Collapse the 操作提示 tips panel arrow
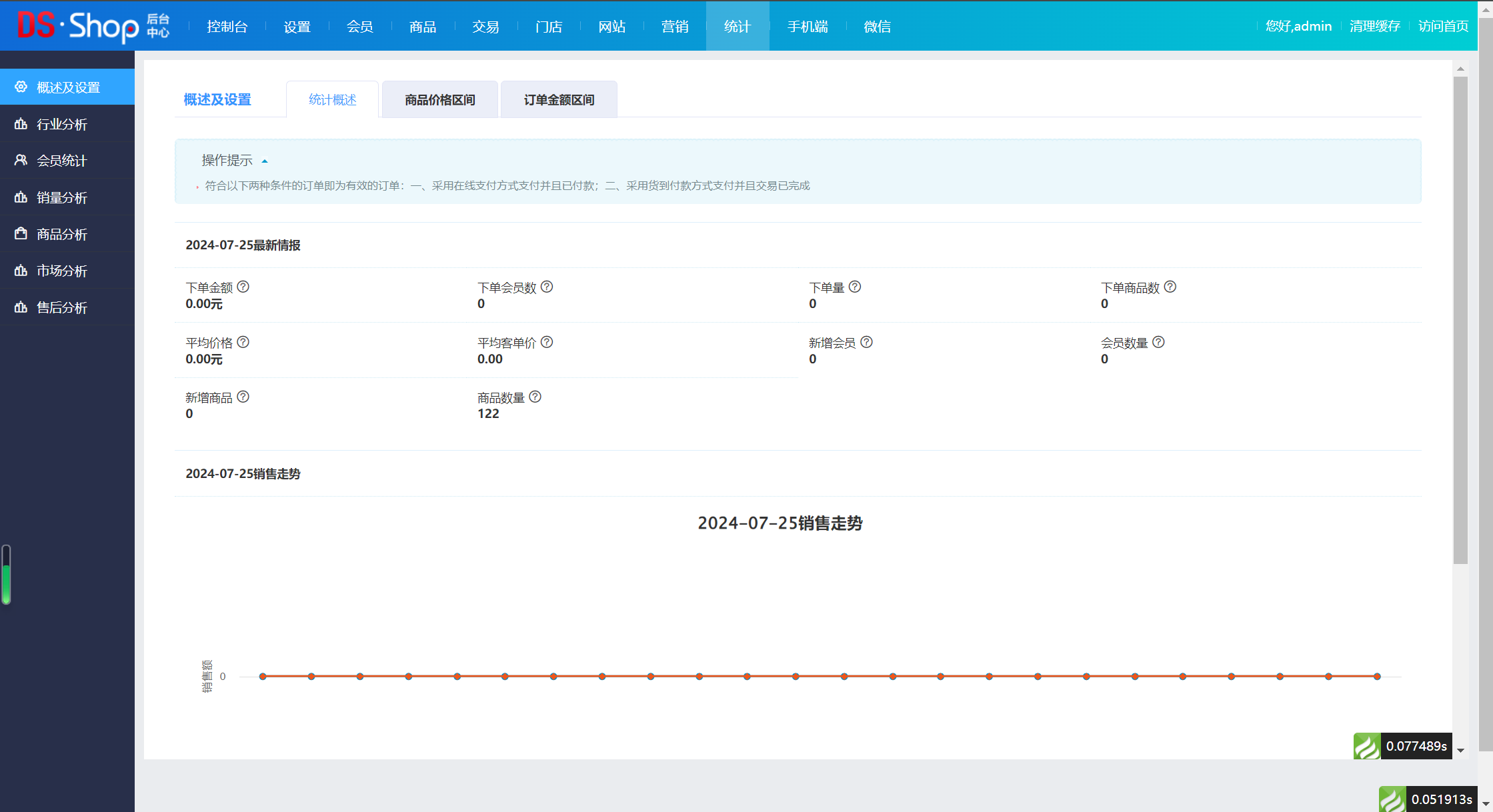1493x812 pixels. [x=265, y=161]
